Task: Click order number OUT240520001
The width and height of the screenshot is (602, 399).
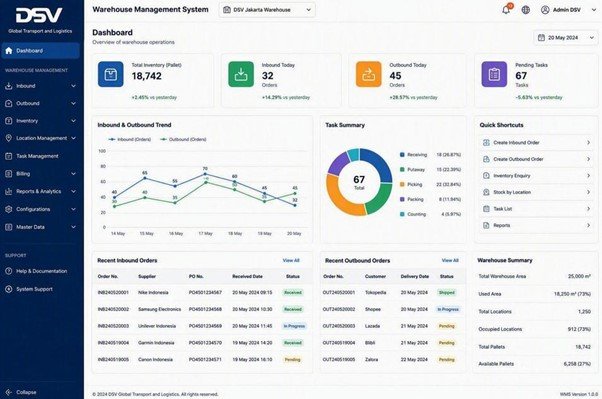Action: coord(339,292)
